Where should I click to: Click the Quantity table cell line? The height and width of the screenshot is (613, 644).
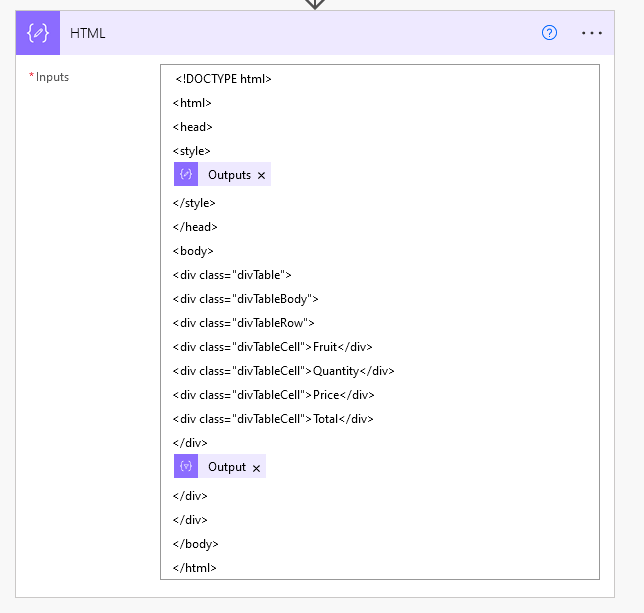pos(283,371)
